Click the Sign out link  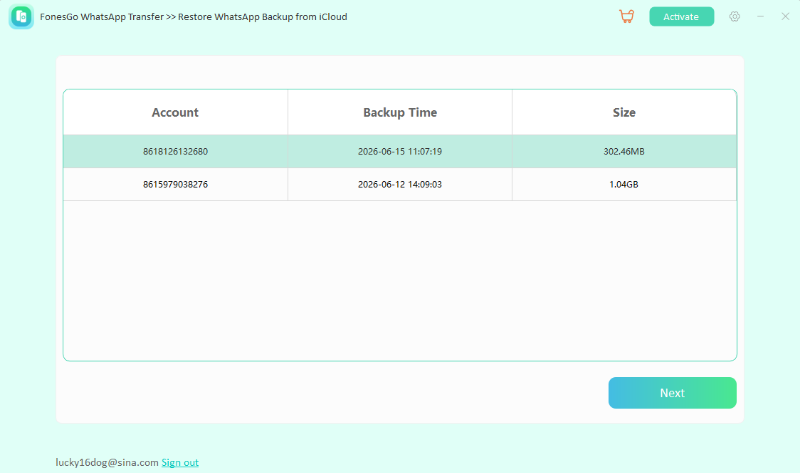coord(180,462)
